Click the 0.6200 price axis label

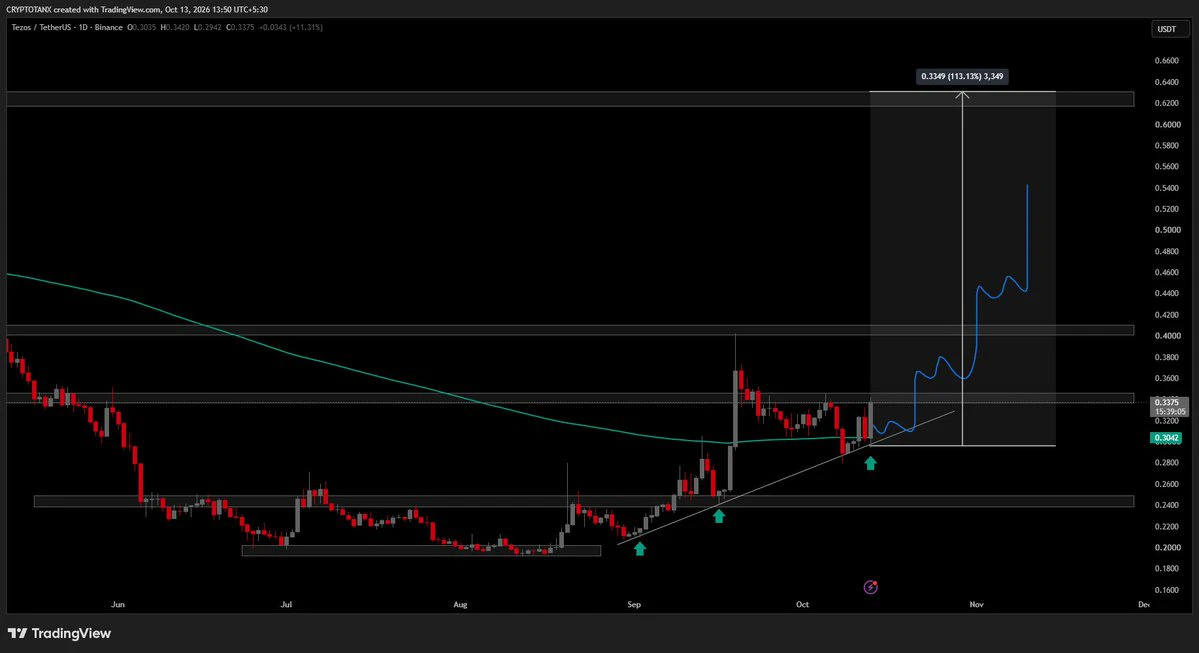tap(1166, 103)
